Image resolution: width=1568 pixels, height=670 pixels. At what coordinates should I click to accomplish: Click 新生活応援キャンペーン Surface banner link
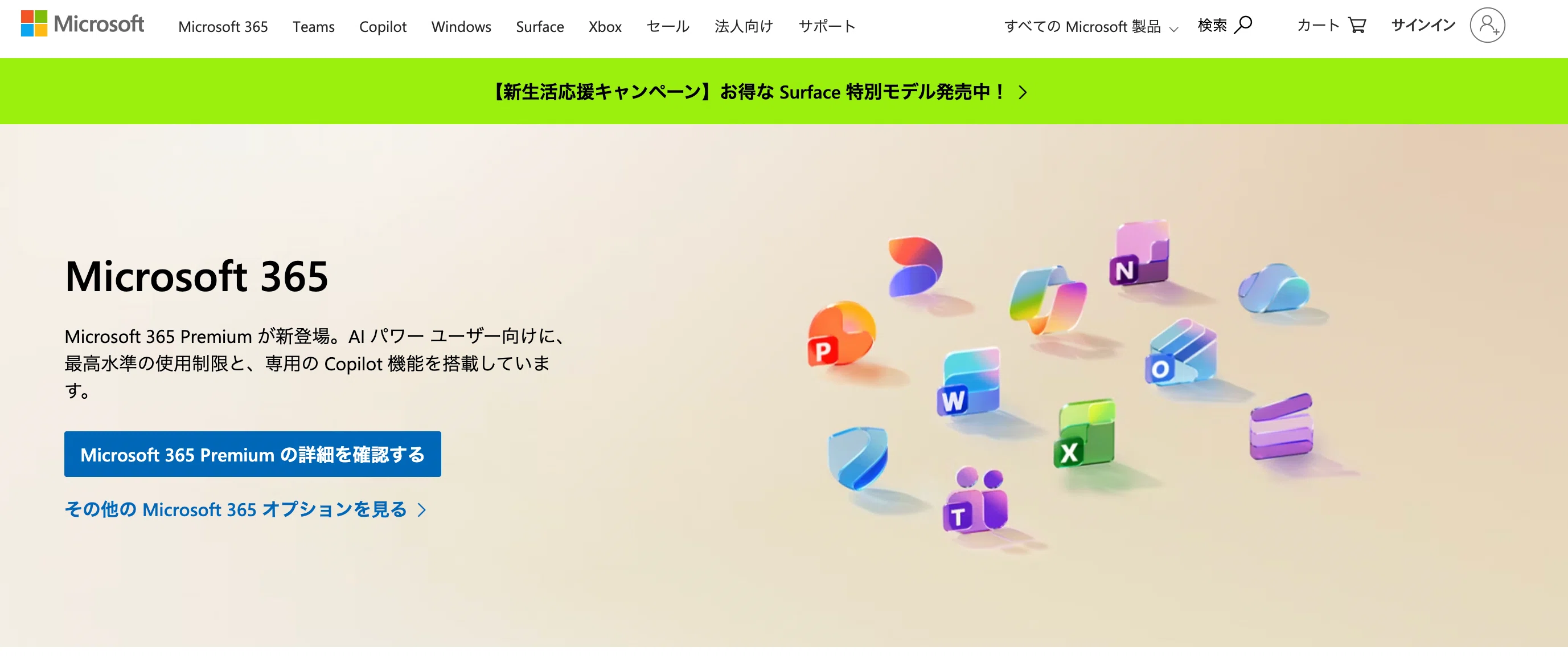pos(759,92)
